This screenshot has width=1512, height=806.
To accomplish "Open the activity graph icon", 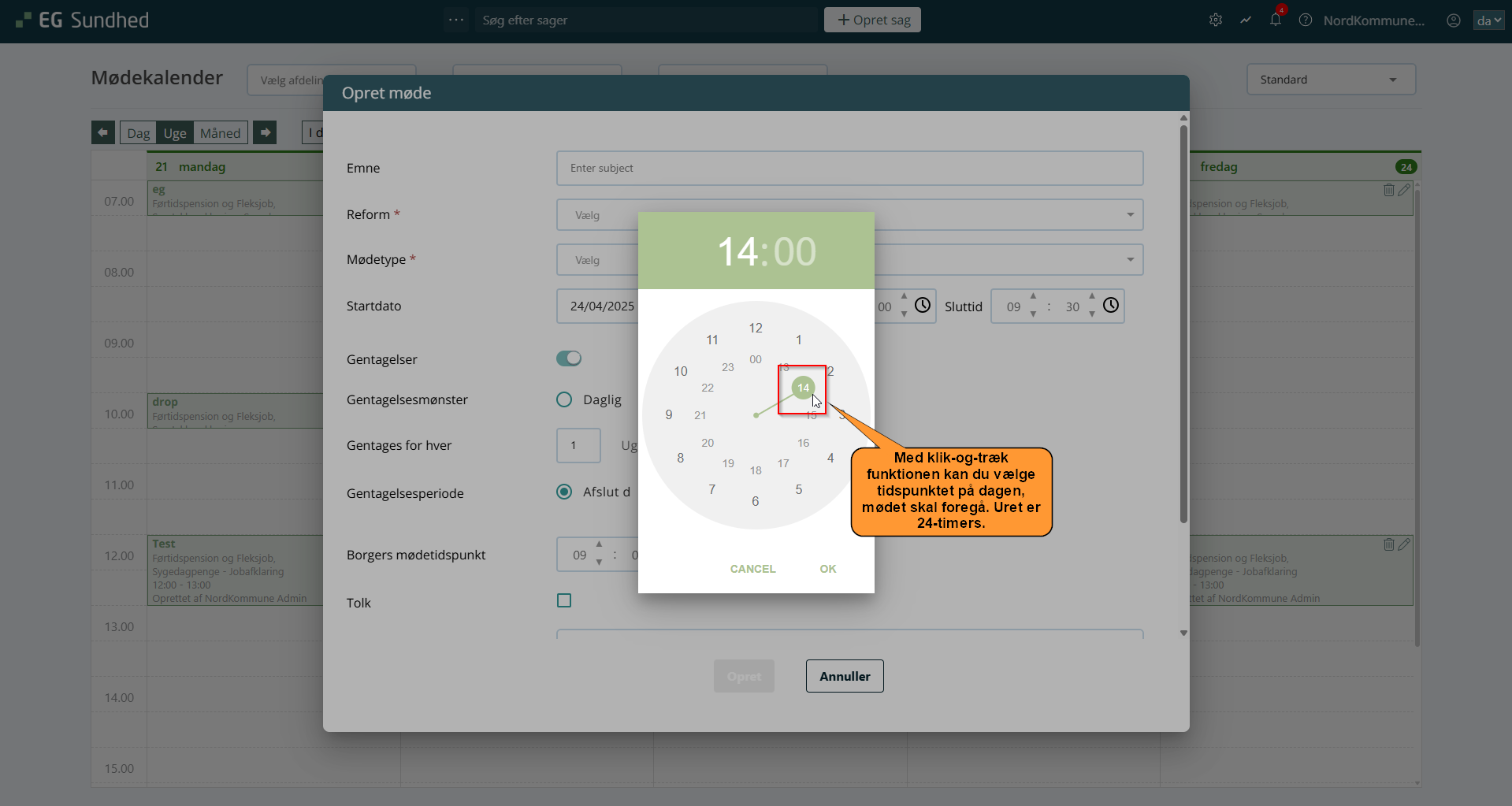I will (x=1246, y=20).
